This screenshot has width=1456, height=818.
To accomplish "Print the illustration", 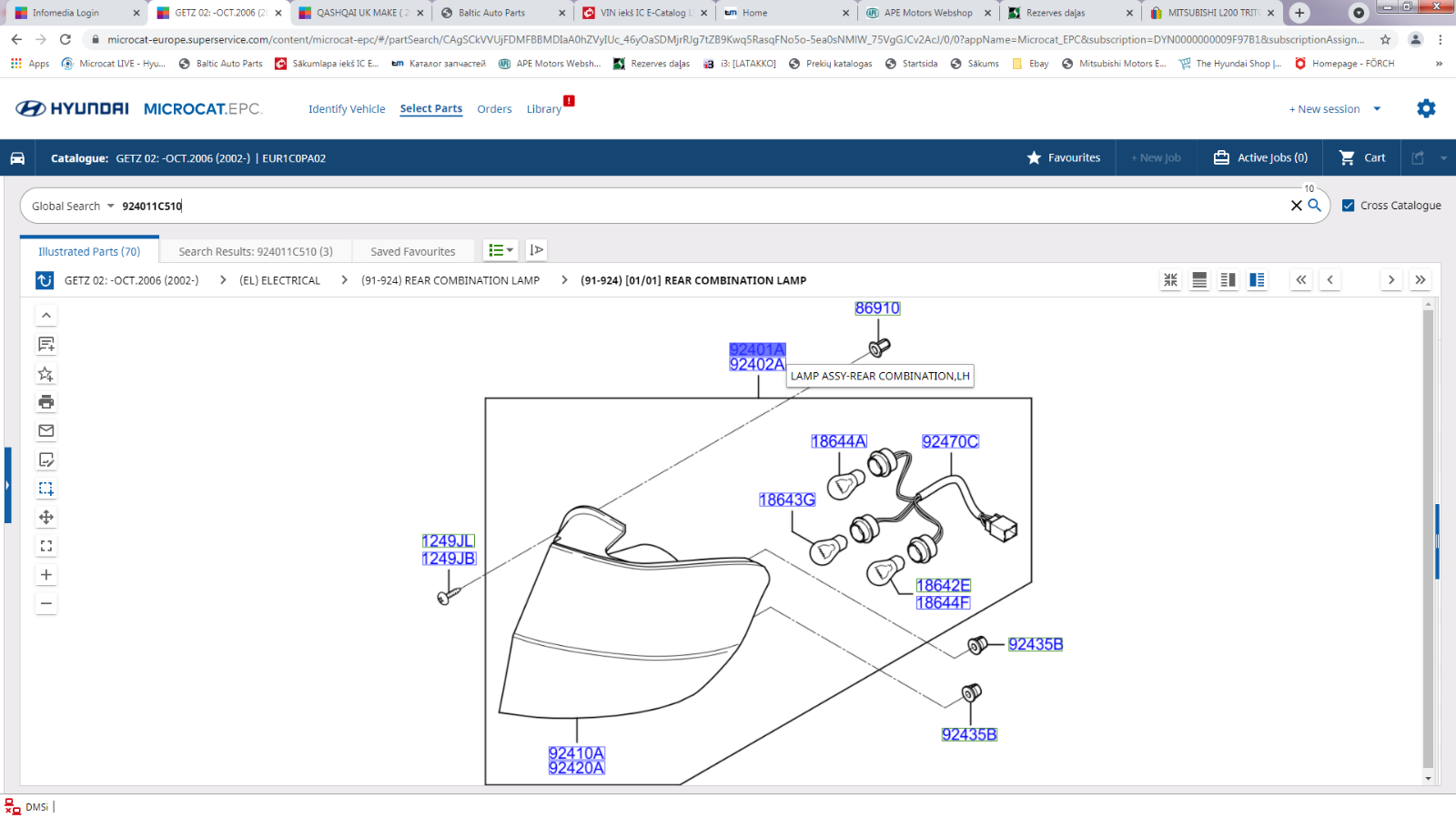I will (46, 401).
